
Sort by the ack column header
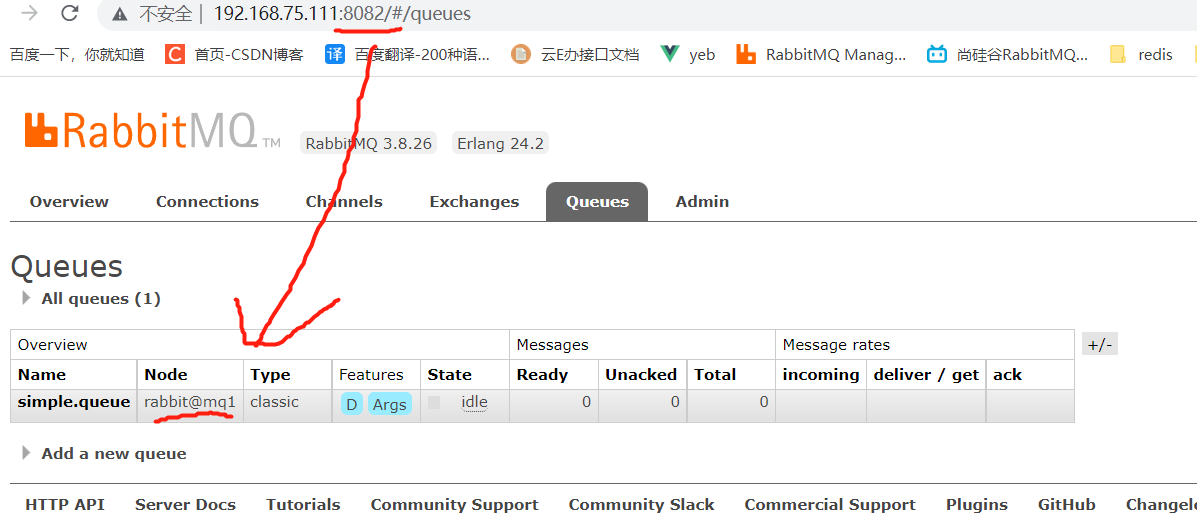(x=1008, y=375)
